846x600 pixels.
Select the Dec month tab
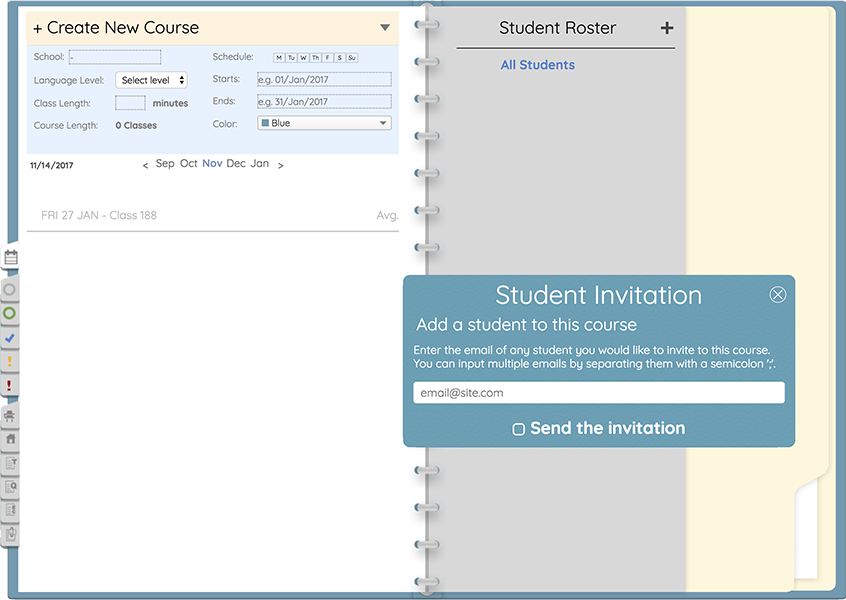pos(236,163)
